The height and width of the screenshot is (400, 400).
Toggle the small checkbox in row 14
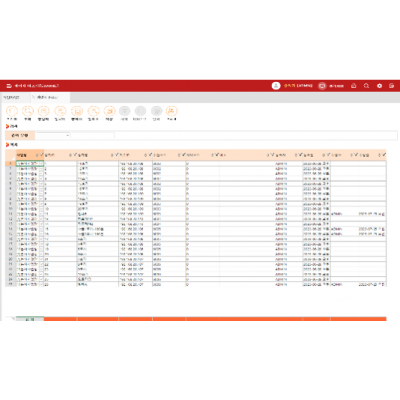41,229
